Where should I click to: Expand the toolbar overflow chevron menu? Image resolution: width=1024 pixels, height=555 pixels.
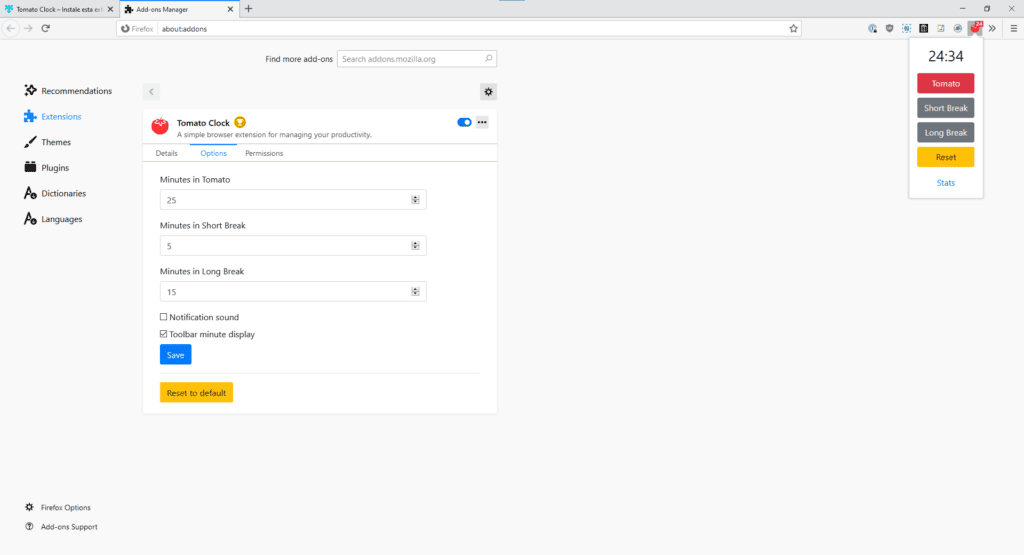tap(992, 29)
